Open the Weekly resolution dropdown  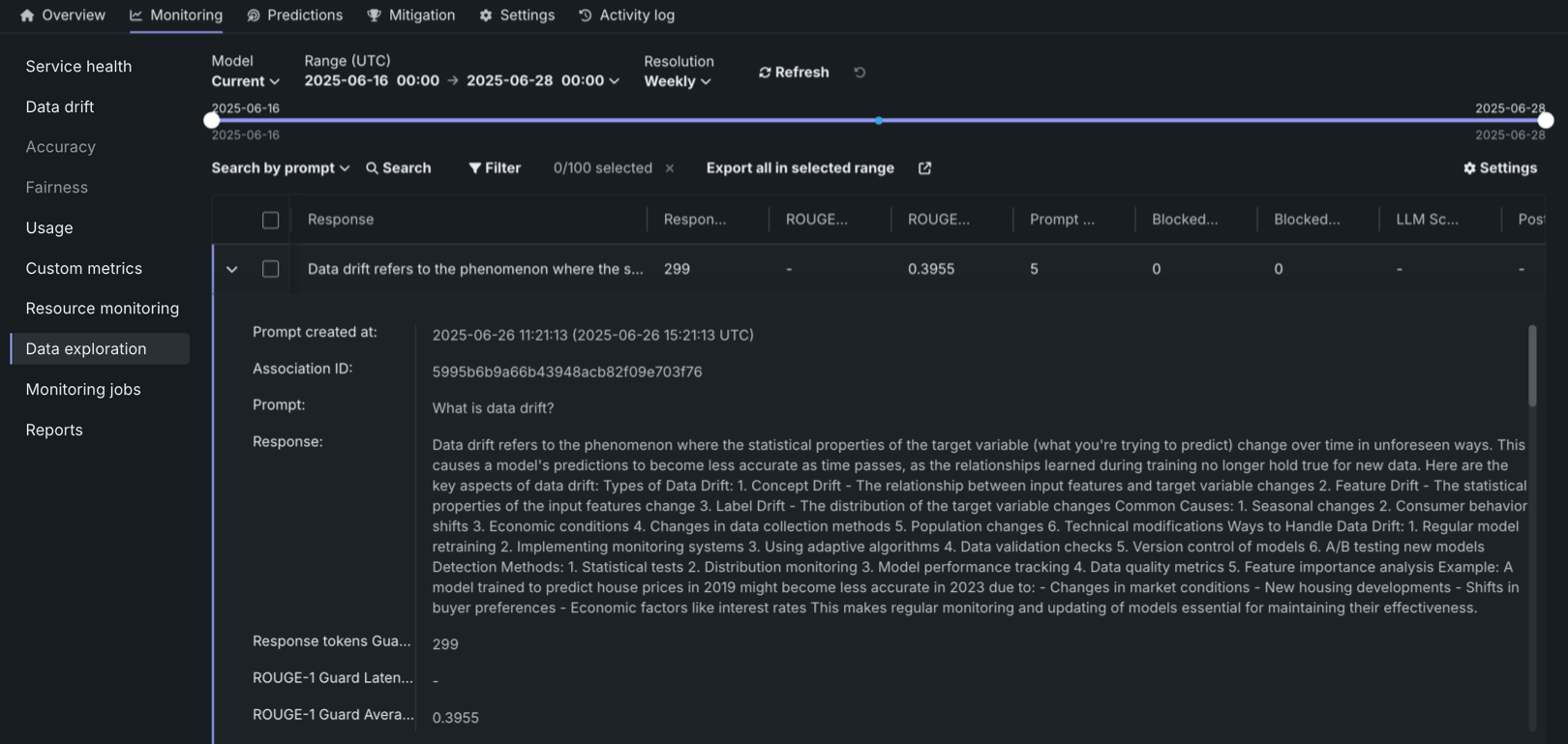[x=678, y=81]
